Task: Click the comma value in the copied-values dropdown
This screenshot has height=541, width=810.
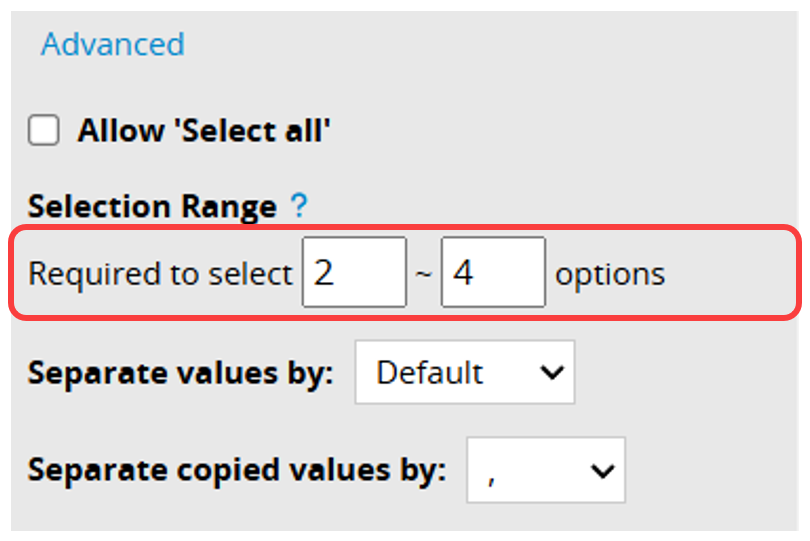Action: pyautogui.click(x=492, y=472)
